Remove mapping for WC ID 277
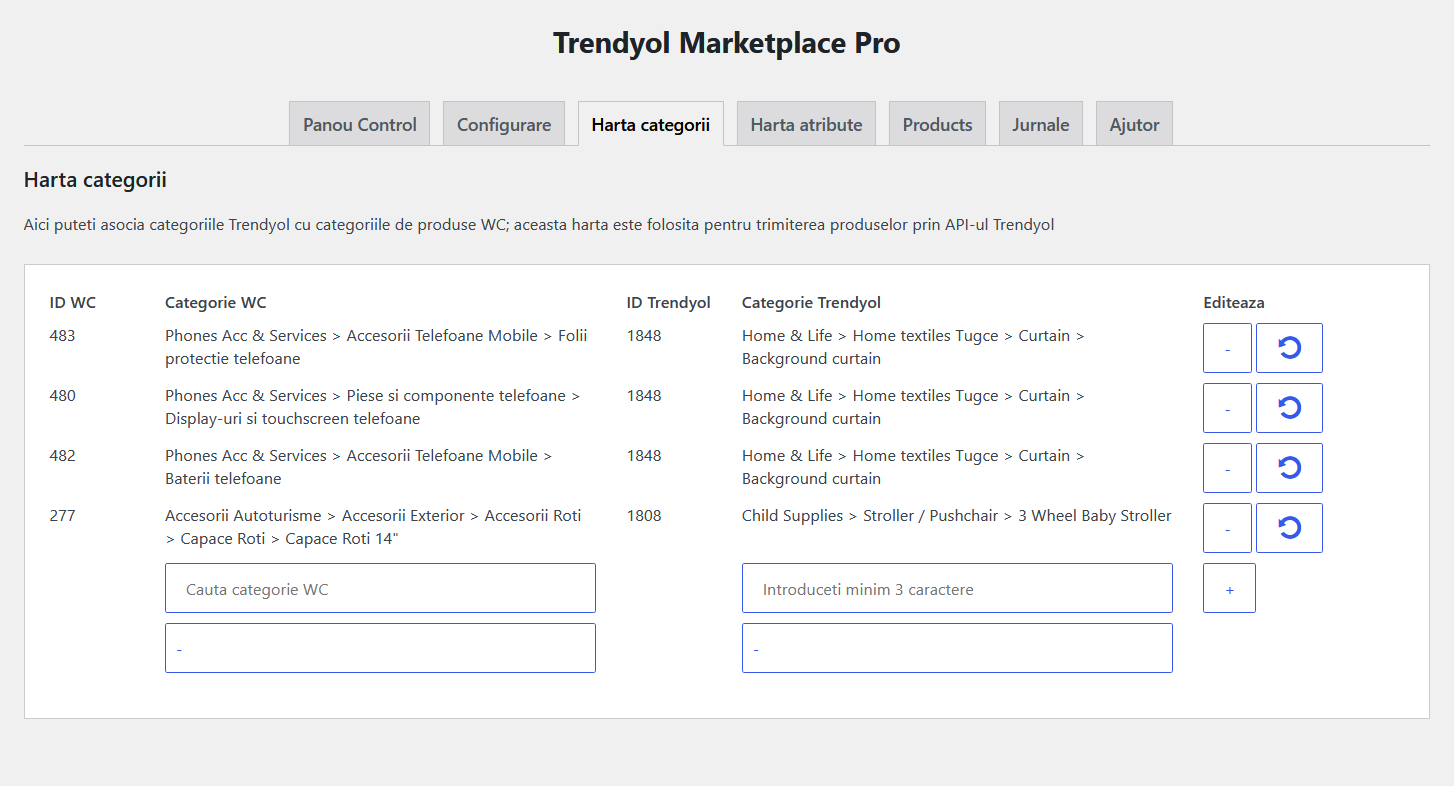1454x786 pixels. [x=1227, y=528]
